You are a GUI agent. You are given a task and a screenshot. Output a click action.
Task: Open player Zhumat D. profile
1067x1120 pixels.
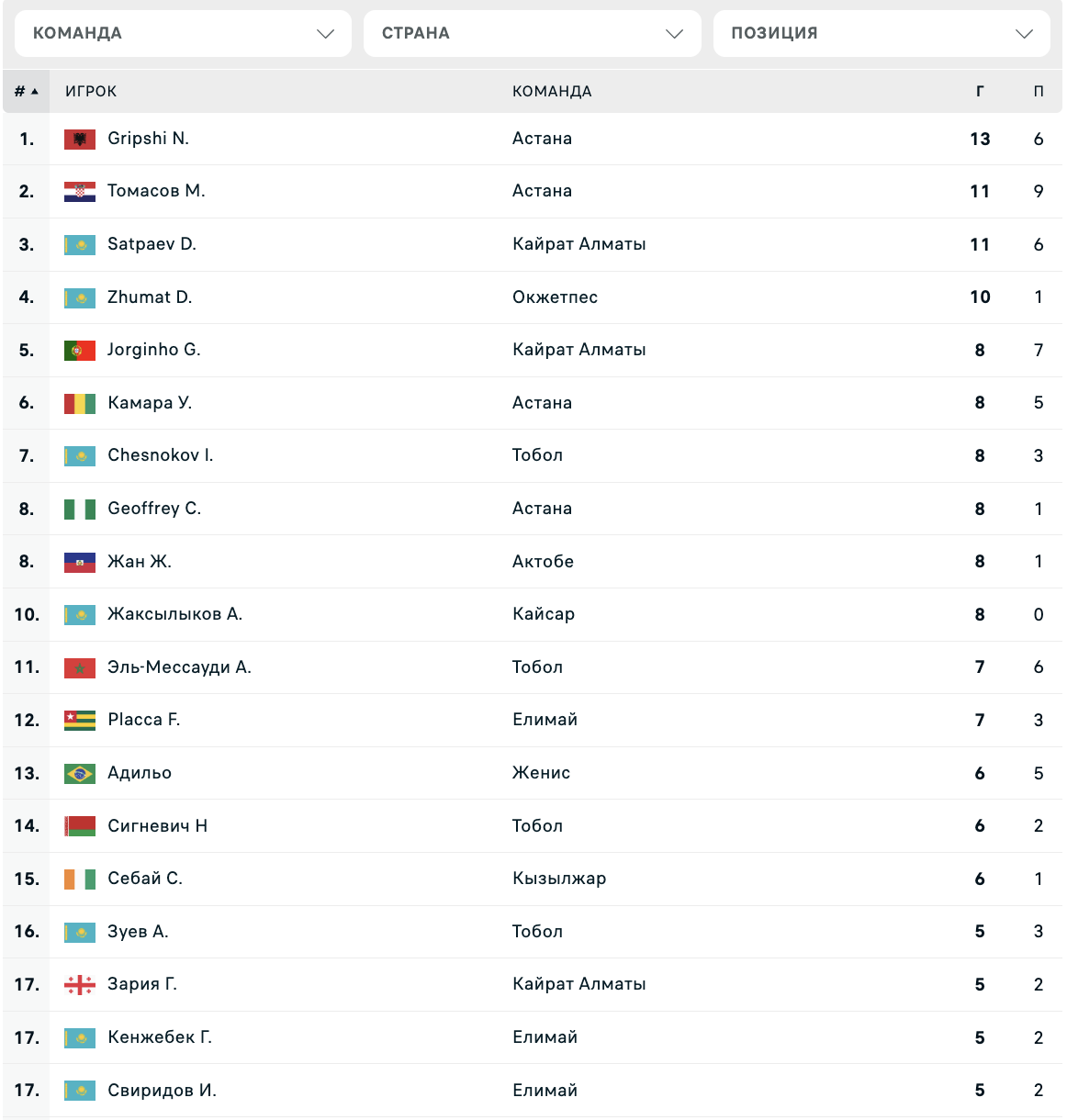tap(150, 297)
